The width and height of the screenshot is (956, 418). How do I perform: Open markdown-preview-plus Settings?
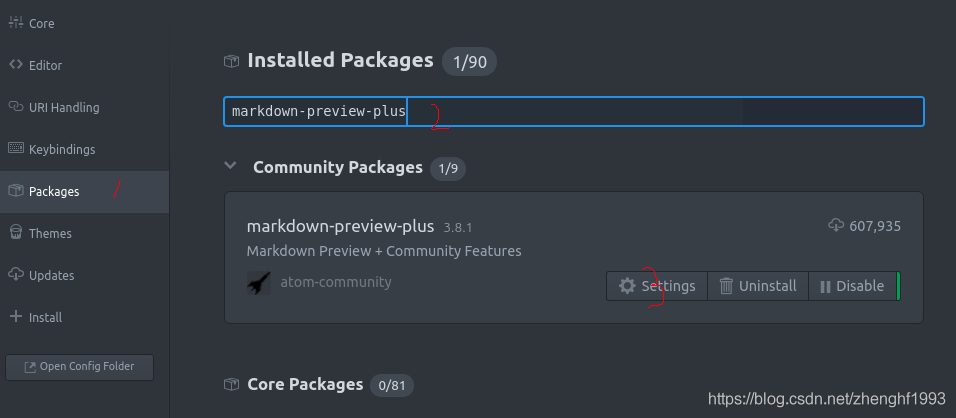pos(657,286)
